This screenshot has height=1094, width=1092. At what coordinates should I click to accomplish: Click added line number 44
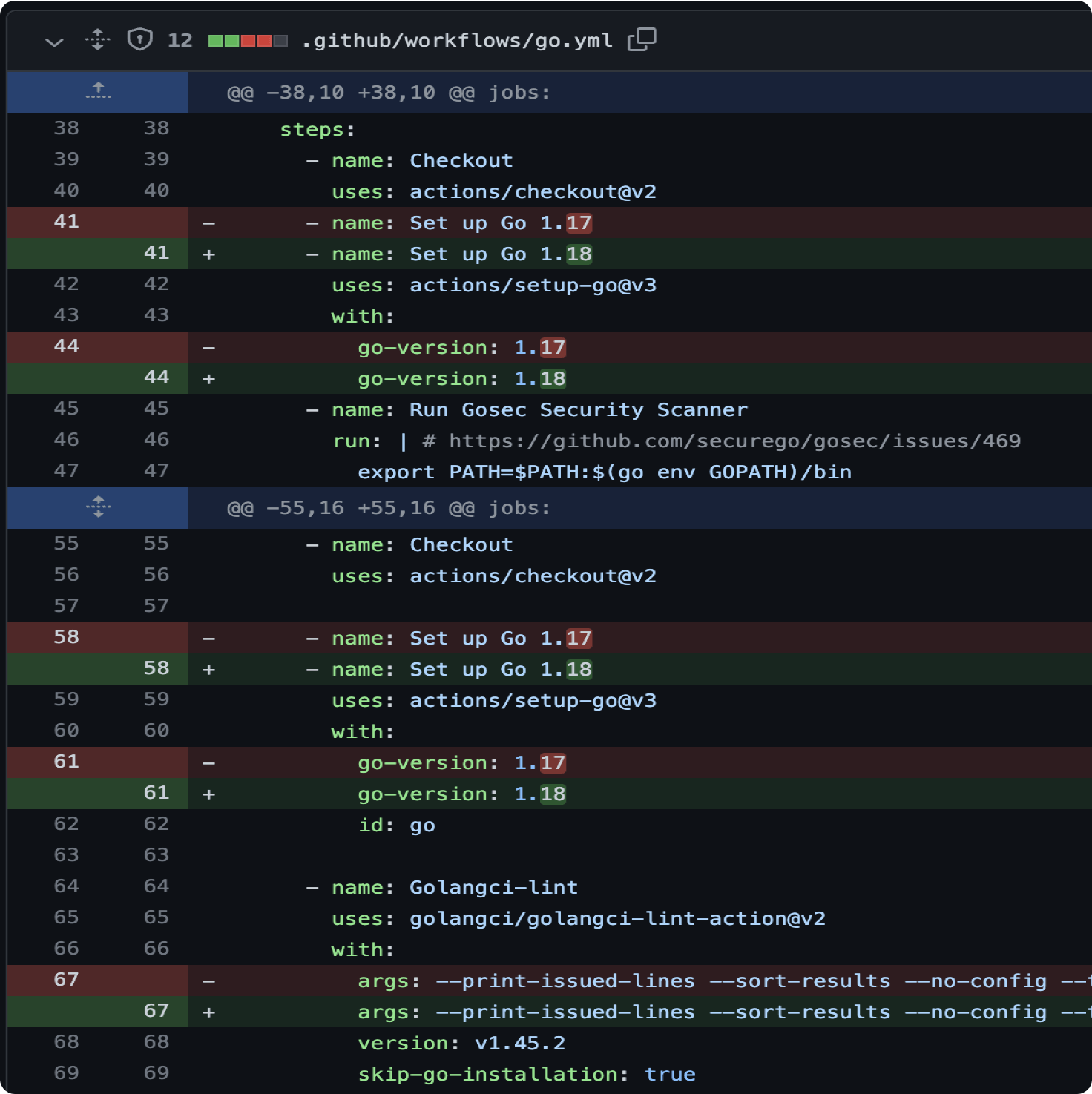click(x=156, y=378)
